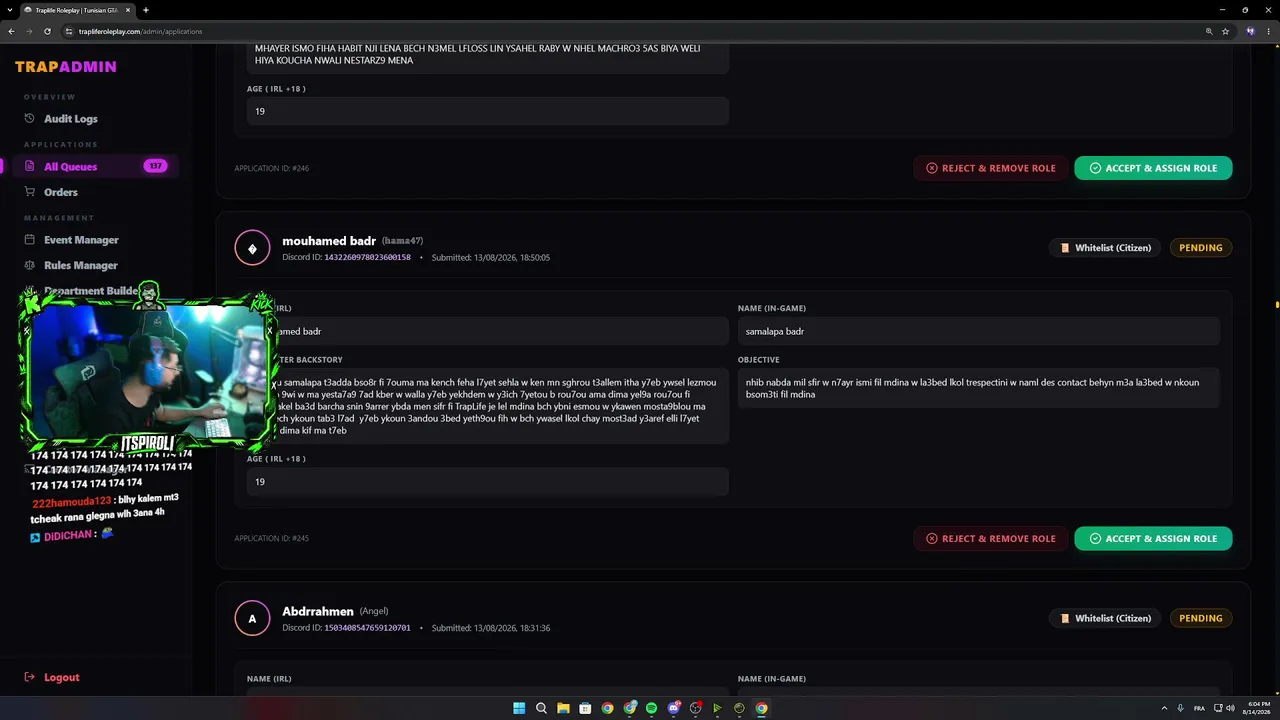1280x720 pixels.
Task: Launch File Explorer from taskbar
Action: click(x=563, y=708)
